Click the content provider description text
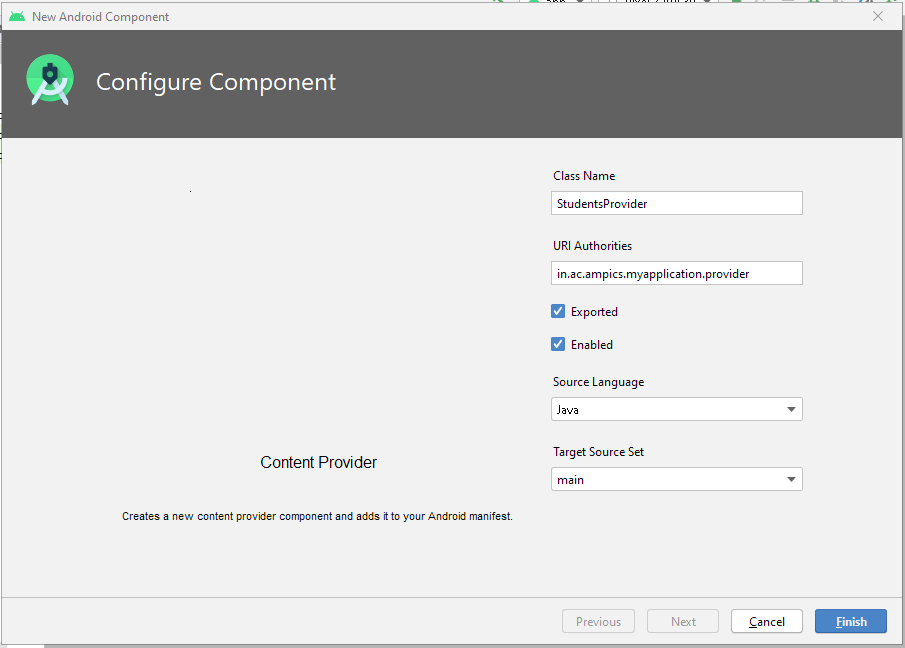Image resolution: width=905 pixels, height=648 pixels. pos(317,516)
